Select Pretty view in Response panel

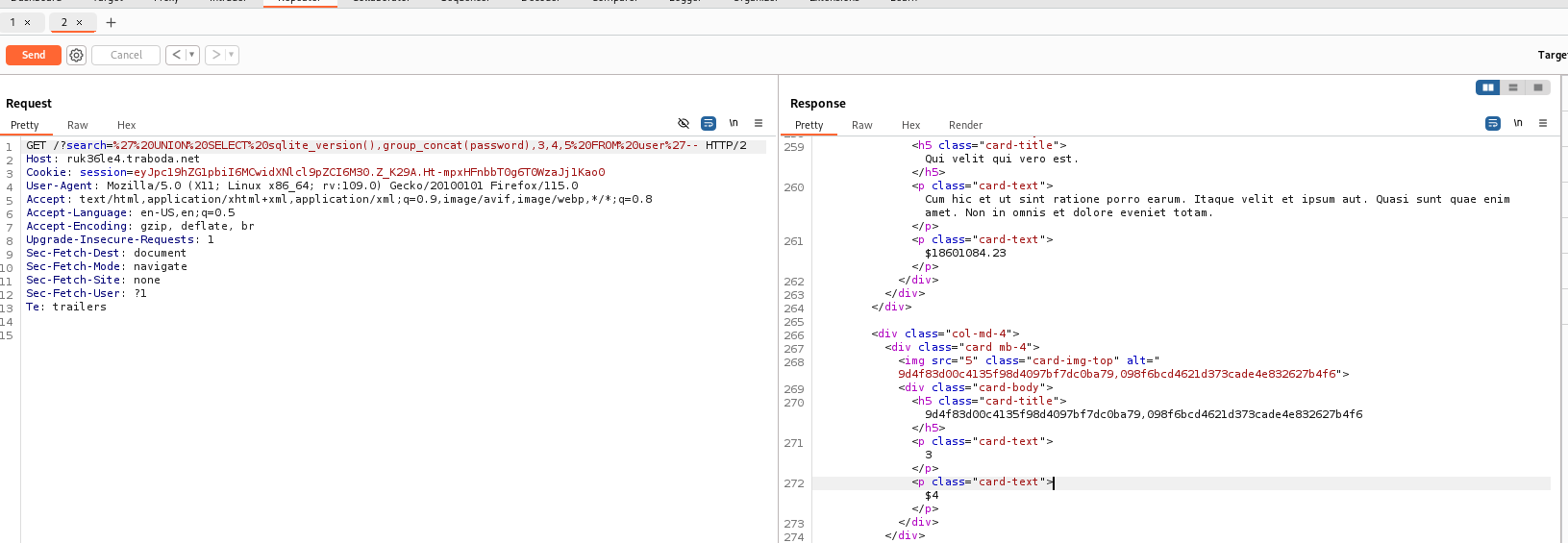pyautogui.click(x=809, y=125)
